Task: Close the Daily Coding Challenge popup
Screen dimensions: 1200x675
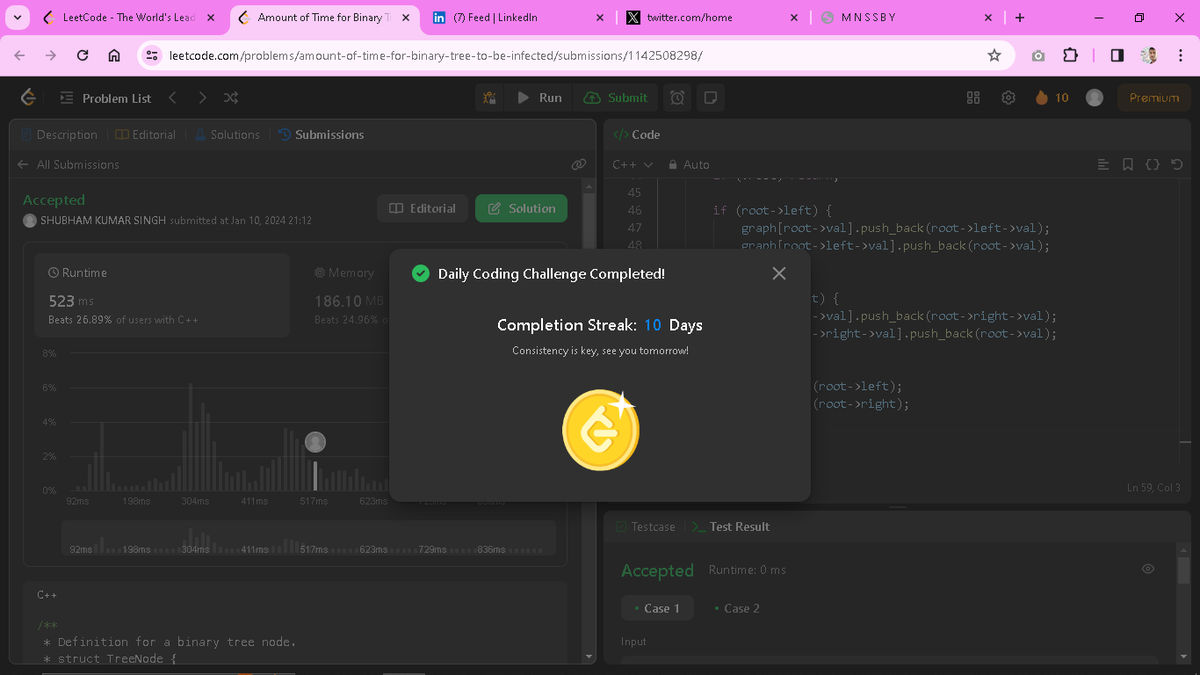Action: pyautogui.click(x=779, y=274)
